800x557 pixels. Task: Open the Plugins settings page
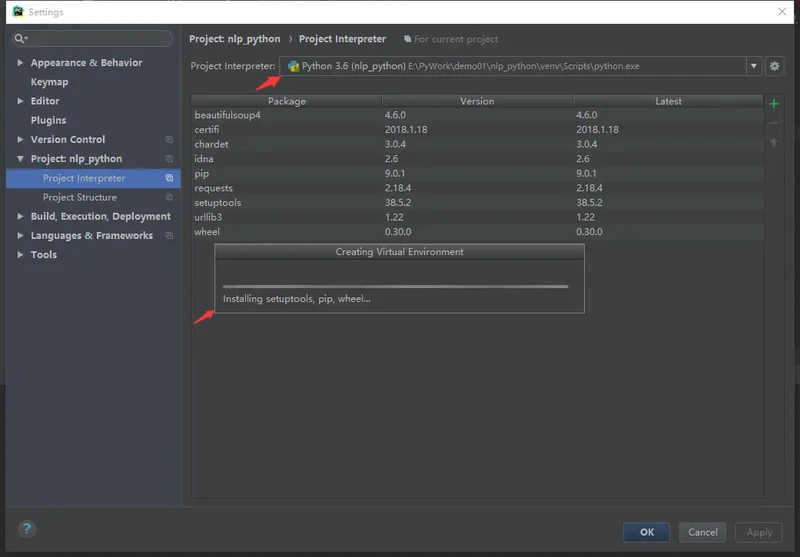48,120
